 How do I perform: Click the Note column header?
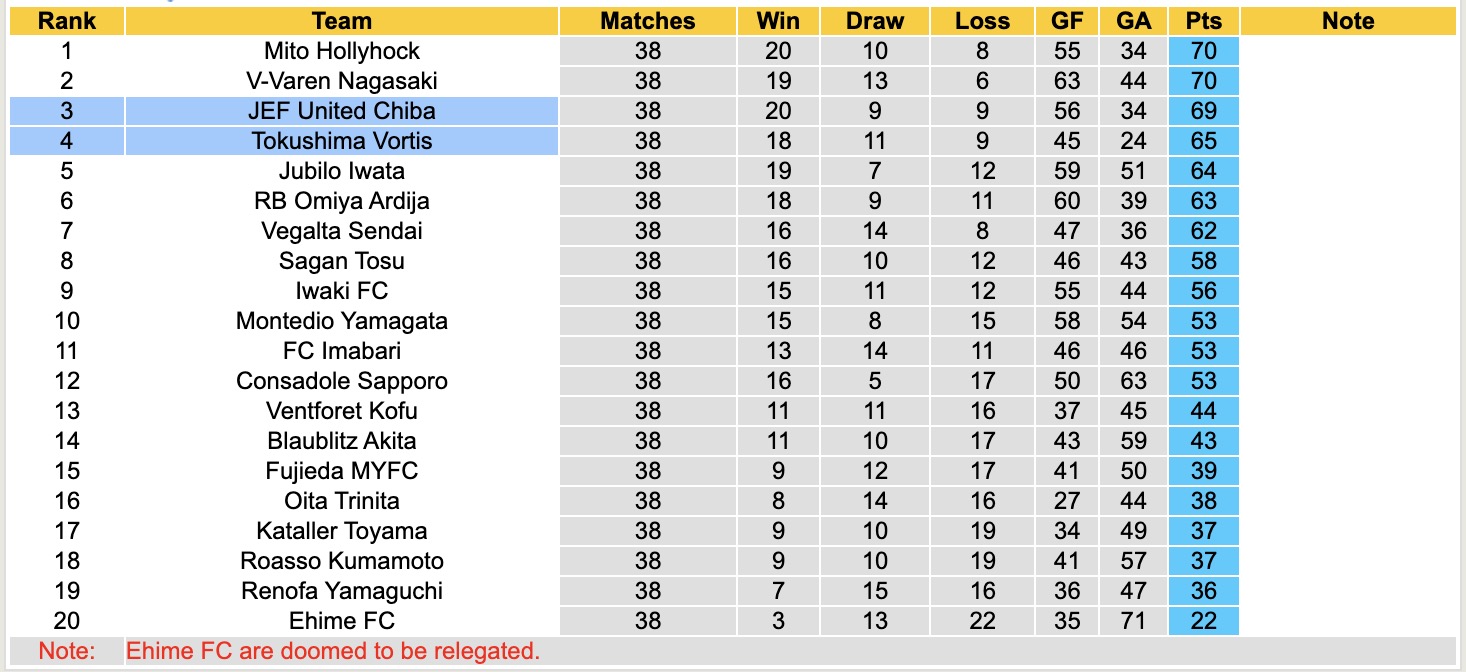point(1347,21)
